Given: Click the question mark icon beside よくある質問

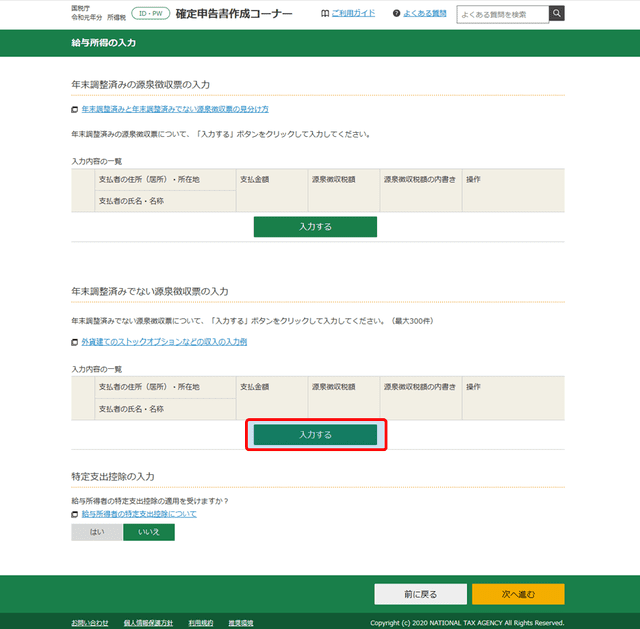Looking at the screenshot, I should tap(396, 13).
